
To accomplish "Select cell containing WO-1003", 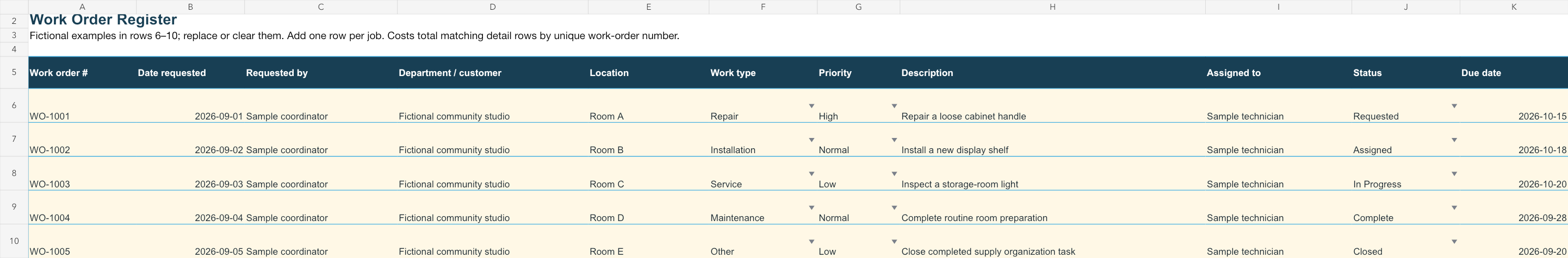I will tap(82, 173).
